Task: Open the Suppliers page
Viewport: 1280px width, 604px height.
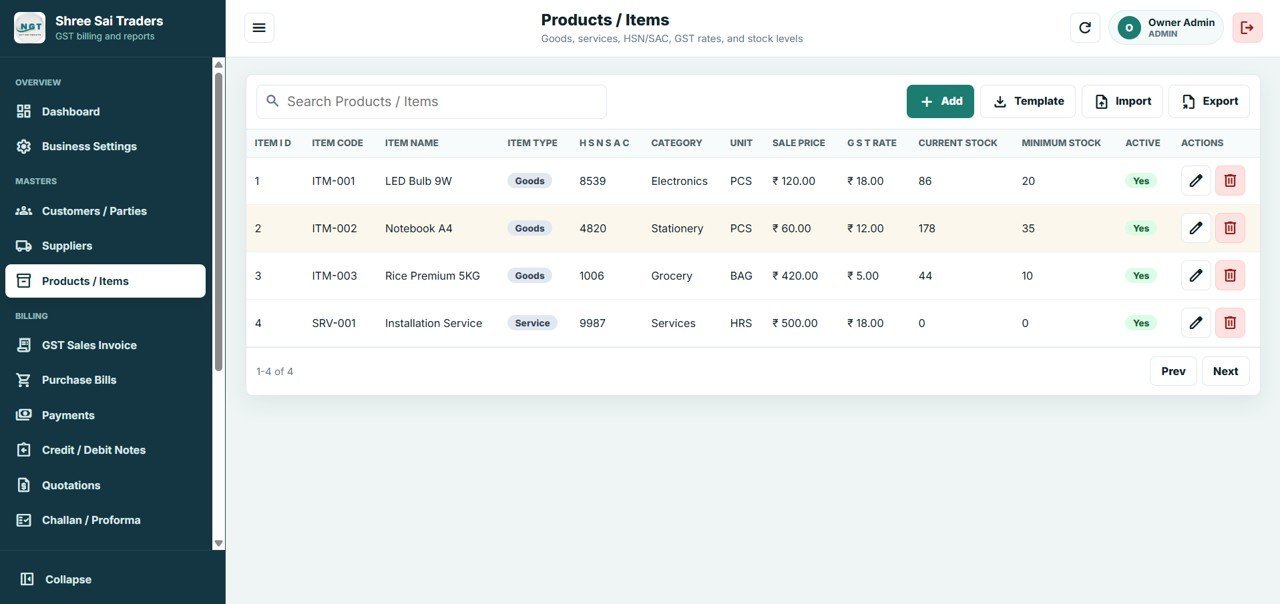Action: click(x=105, y=246)
